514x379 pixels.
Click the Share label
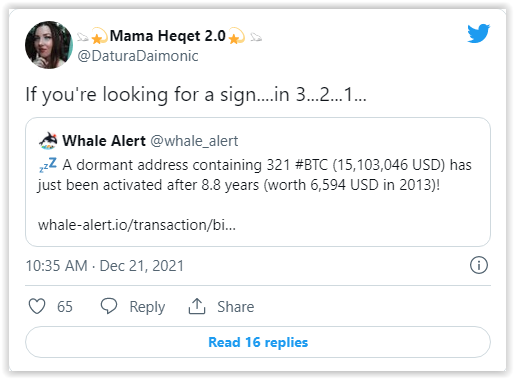235,307
